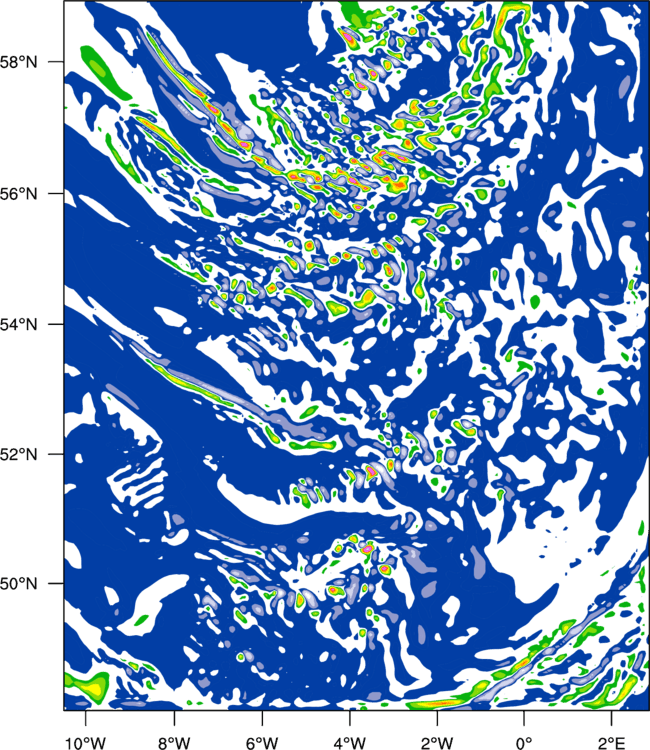The image size is (650, 750).
Task: Click the 52°N latitude label
Action: click(x=19, y=454)
